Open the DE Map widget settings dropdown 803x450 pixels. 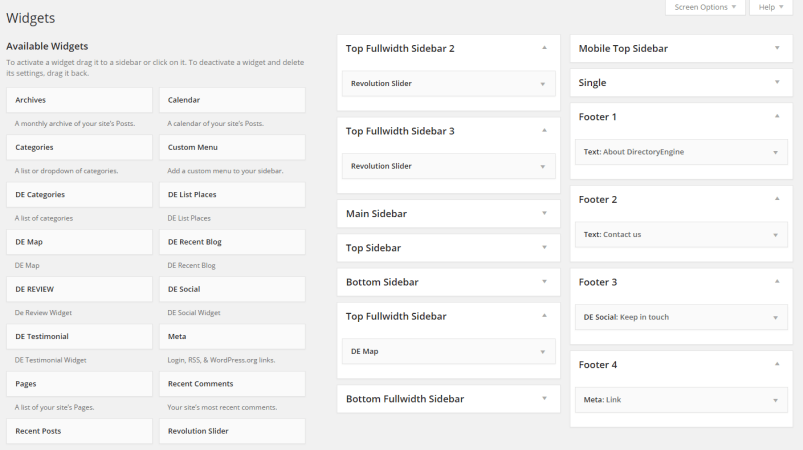coord(543,352)
